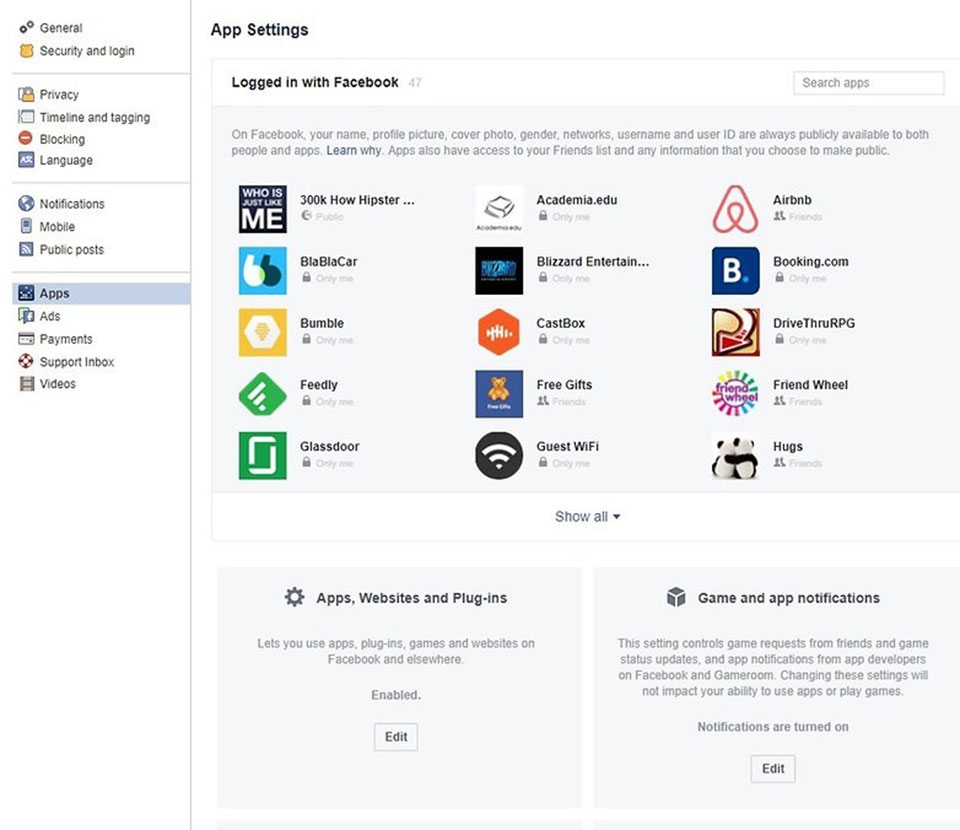Viewport: 960px width, 830px height.
Task: Click the Notifications globe icon in sidebar
Action: coord(26,203)
